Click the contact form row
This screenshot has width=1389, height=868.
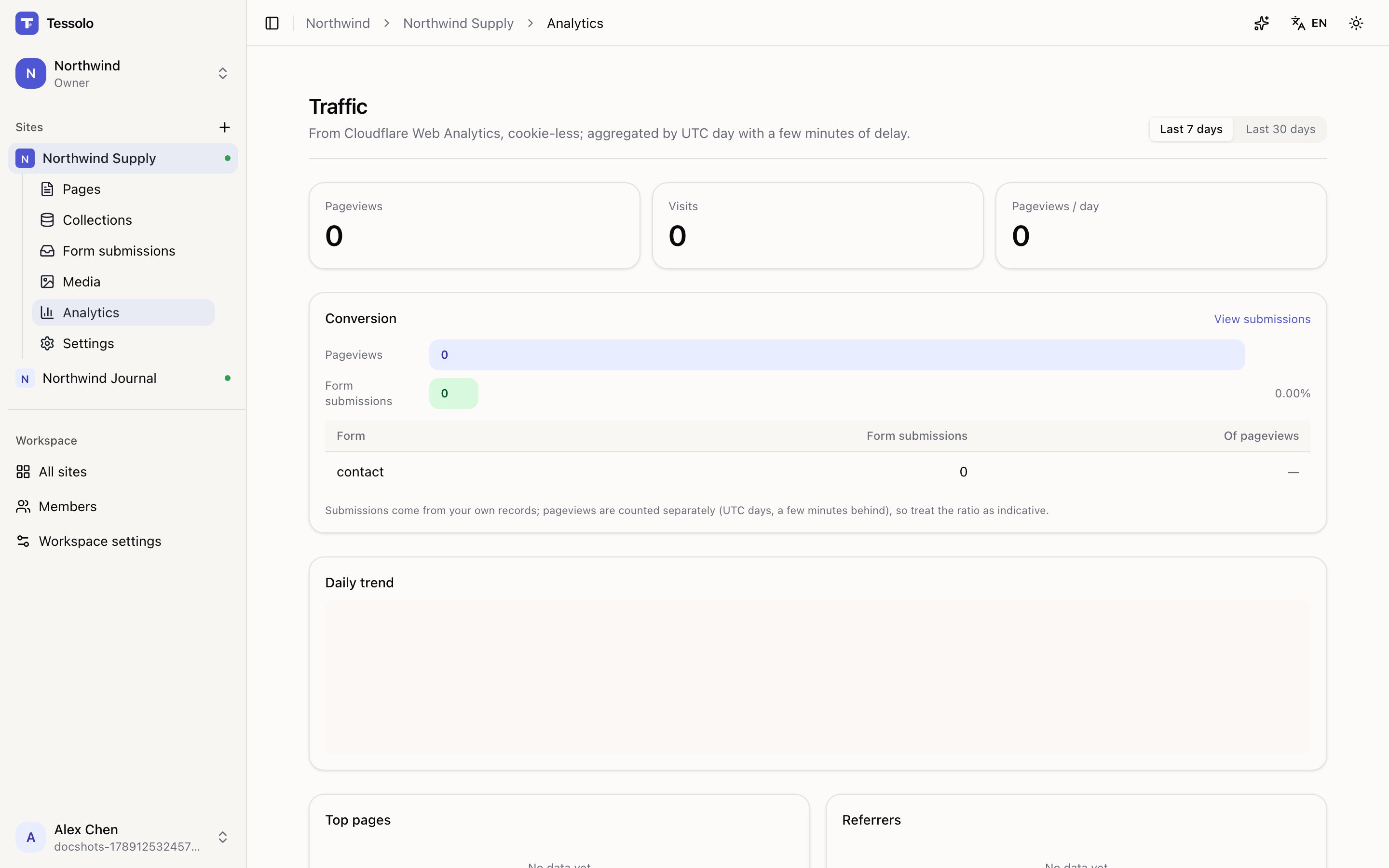(817, 472)
